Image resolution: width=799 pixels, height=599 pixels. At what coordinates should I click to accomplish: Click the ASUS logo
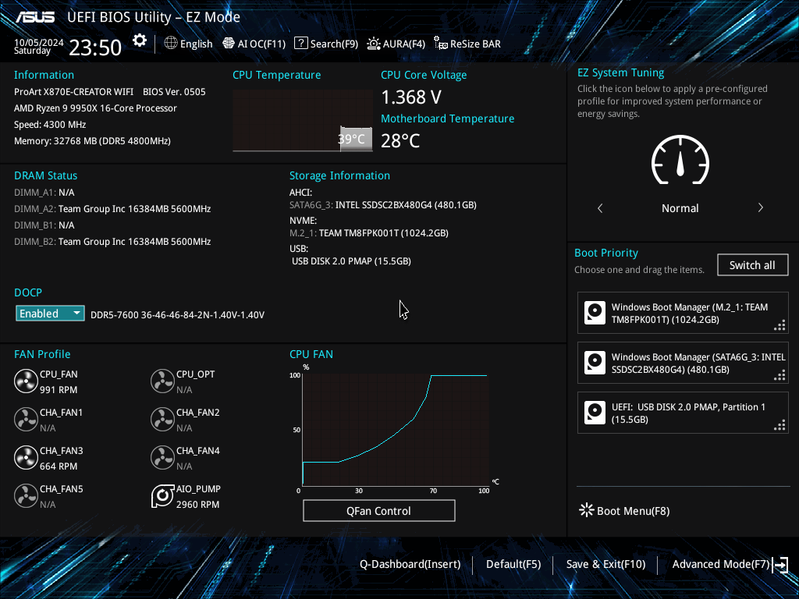[35, 17]
